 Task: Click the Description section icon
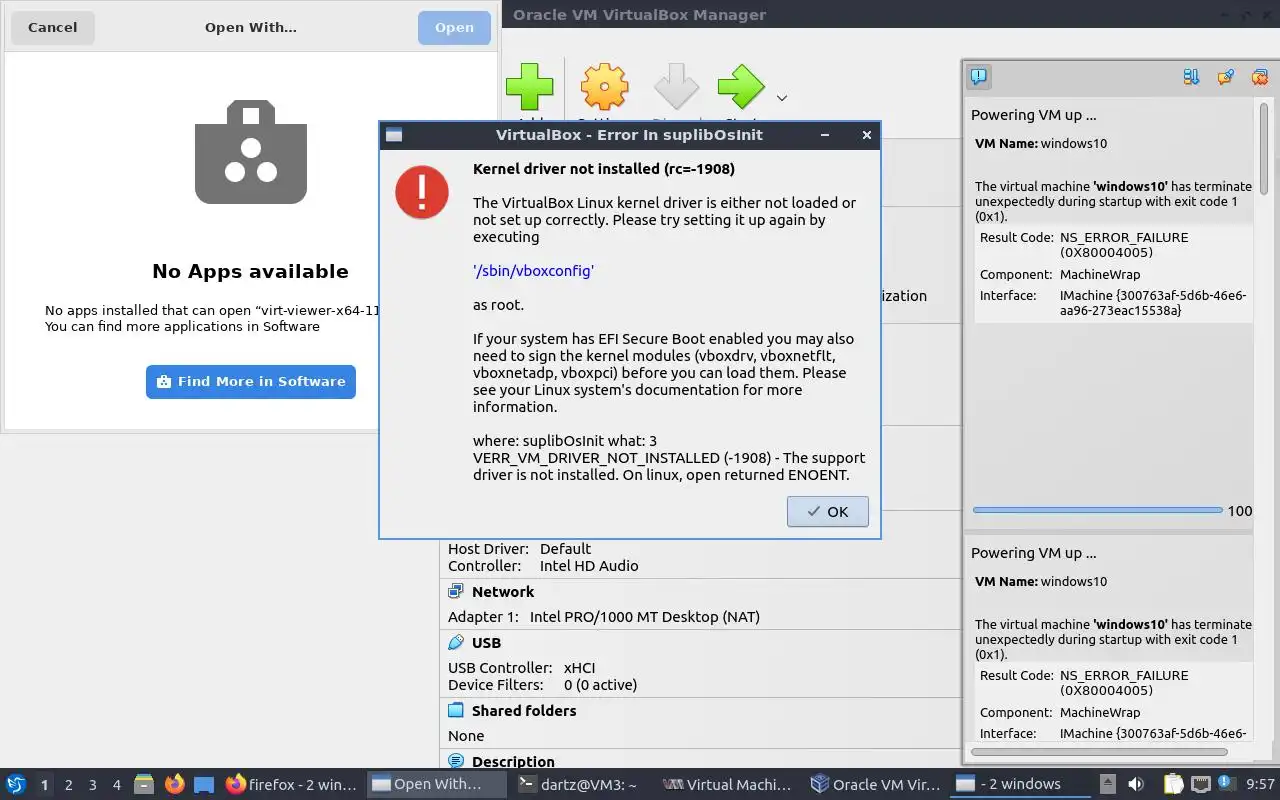[456, 761]
